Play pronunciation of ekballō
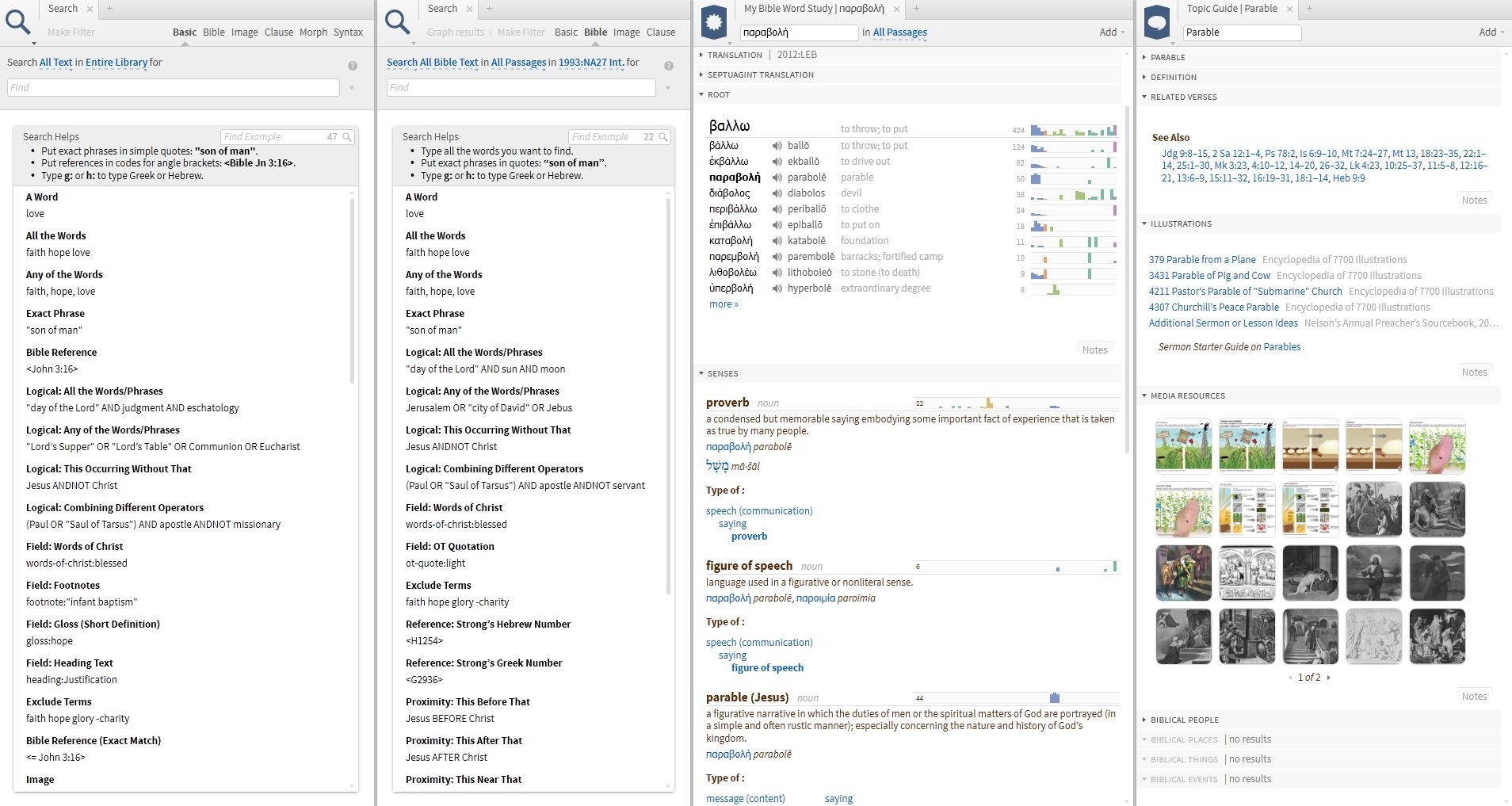The image size is (1512, 806). [x=777, y=162]
